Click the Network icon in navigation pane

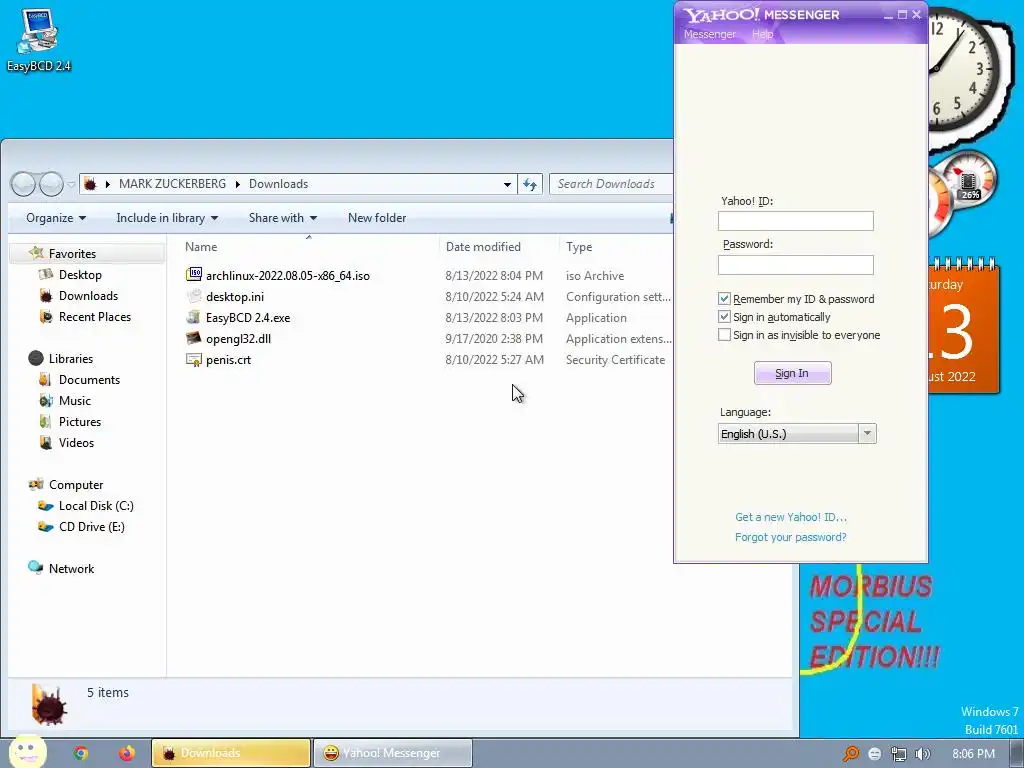[x=36, y=568]
